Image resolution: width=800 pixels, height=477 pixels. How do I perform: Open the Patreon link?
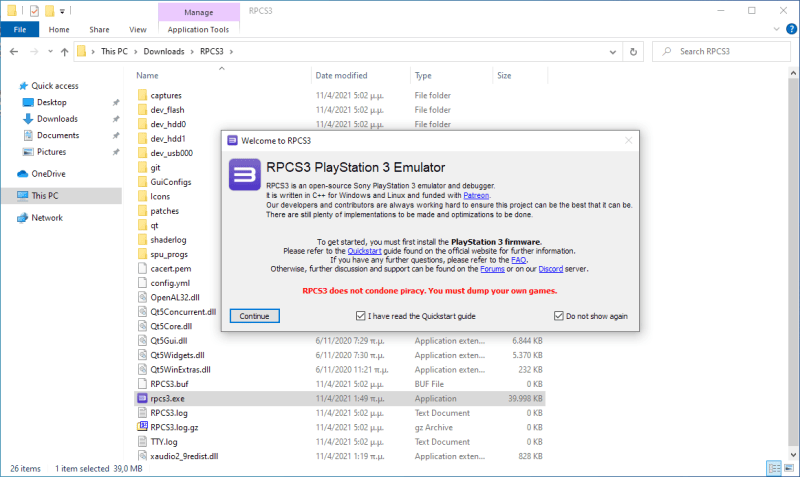pos(476,195)
